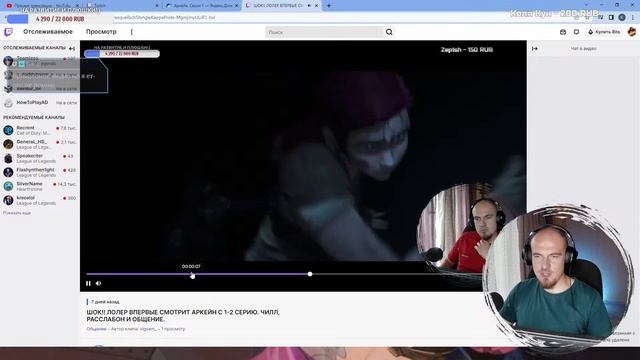Image resolution: width=640 pixels, height=360 pixels.
Task: Open Flashynthenight recommended channel
Action: click(x=40, y=172)
